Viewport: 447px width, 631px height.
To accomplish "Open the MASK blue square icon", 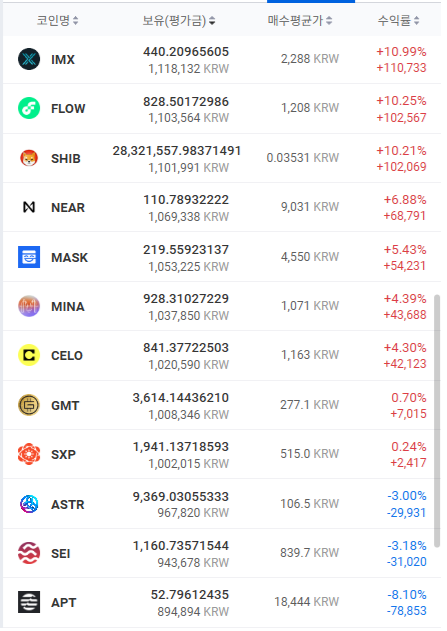I will [29, 257].
